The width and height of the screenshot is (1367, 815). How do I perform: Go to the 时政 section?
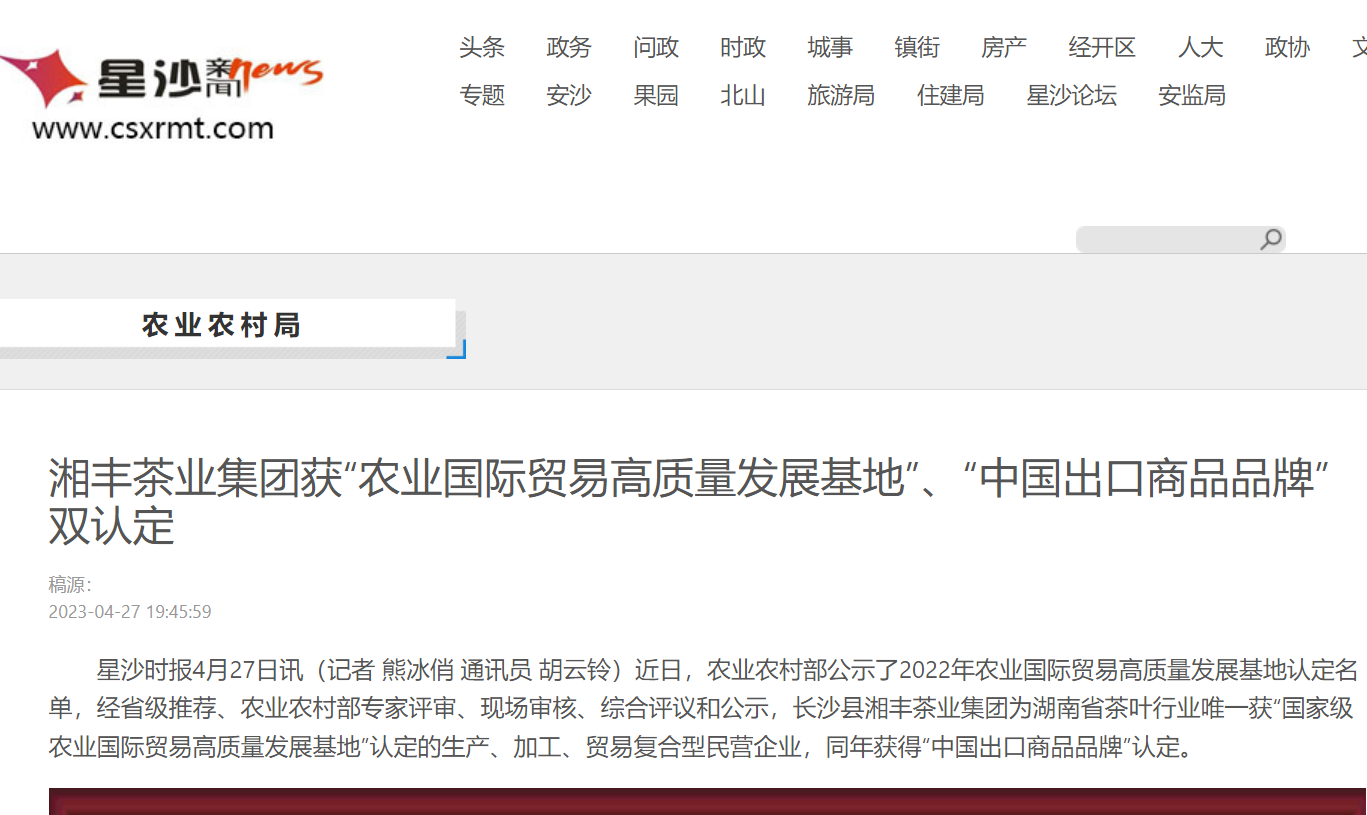[x=742, y=47]
